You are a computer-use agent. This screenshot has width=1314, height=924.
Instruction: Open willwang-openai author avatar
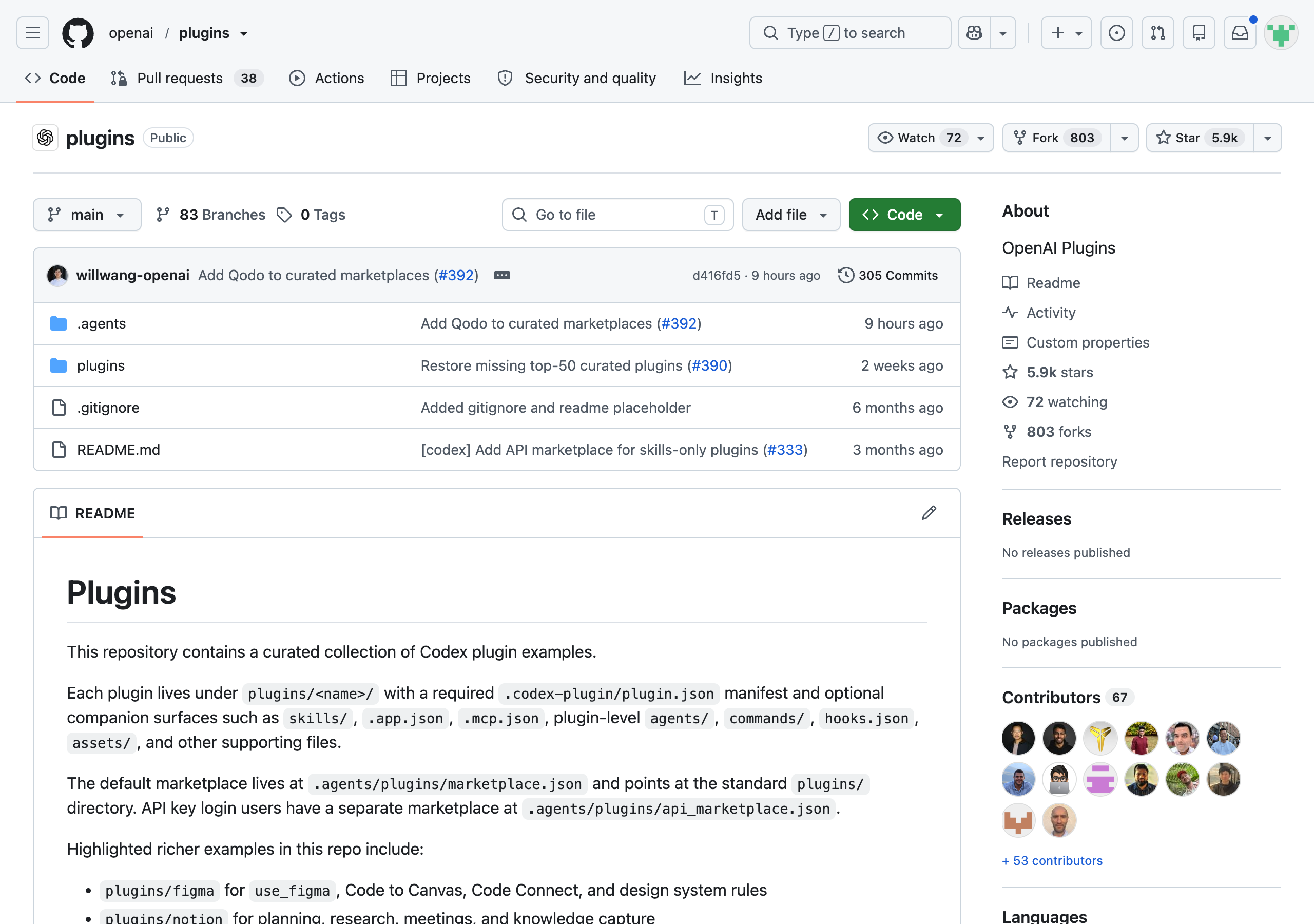click(x=57, y=275)
